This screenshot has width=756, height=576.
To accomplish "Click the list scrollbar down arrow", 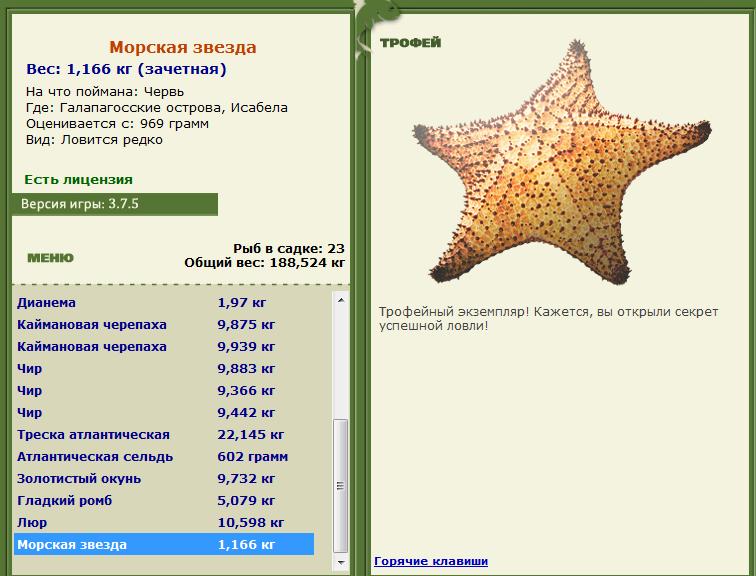I will tap(341, 562).
